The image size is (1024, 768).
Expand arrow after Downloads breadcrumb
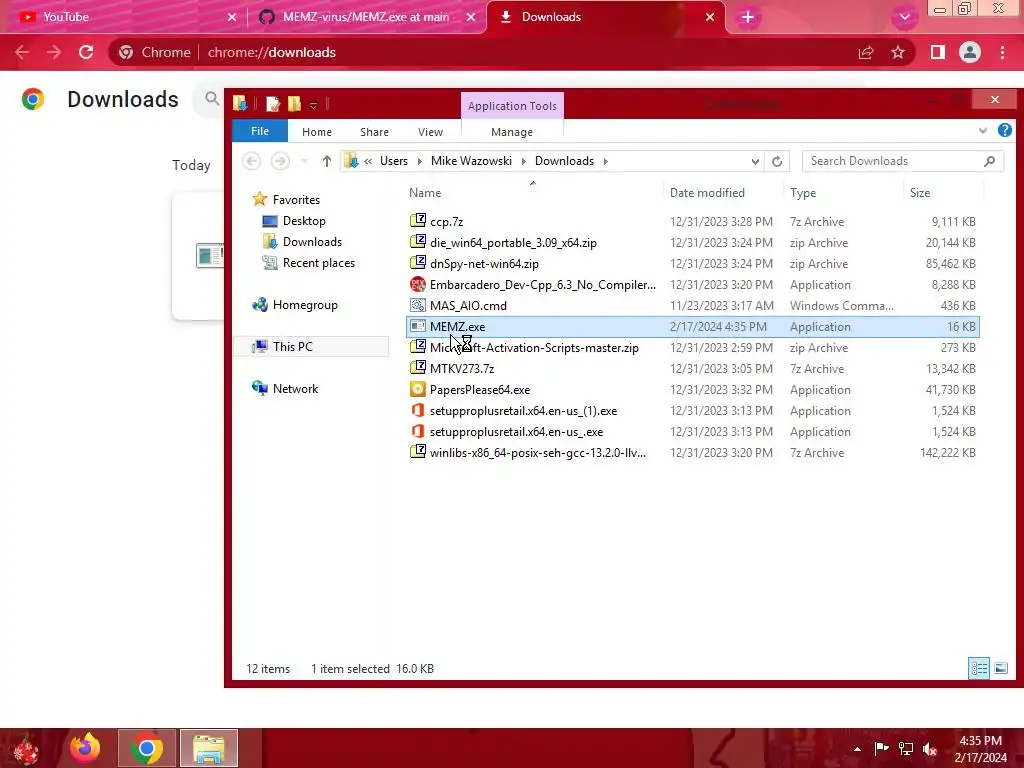[x=605, y=161]
